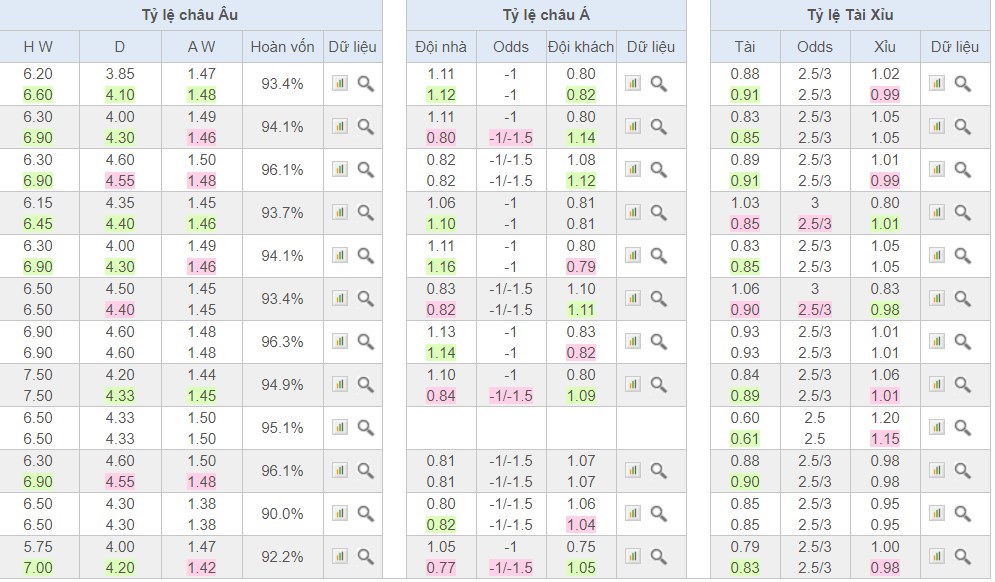Click the 'Tỷ lệ Tài Xỉu' section title
The height and width of the screenshot is (582, 995).
(x=850, y=15)
